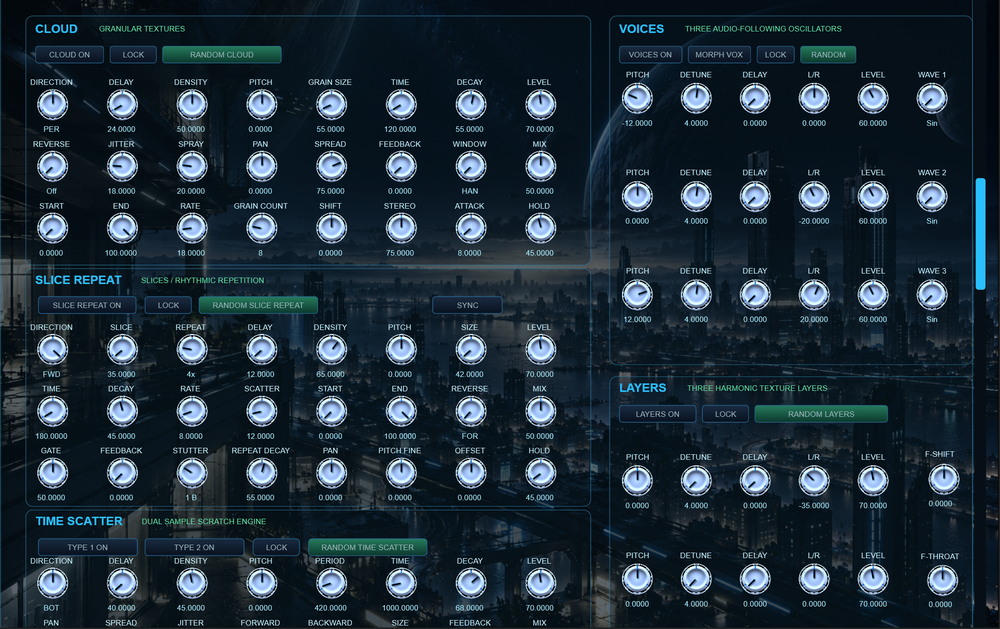Click the WAVE 1 knob
The width and height of the screenshot is (1000, 629).
pos(932,99)
